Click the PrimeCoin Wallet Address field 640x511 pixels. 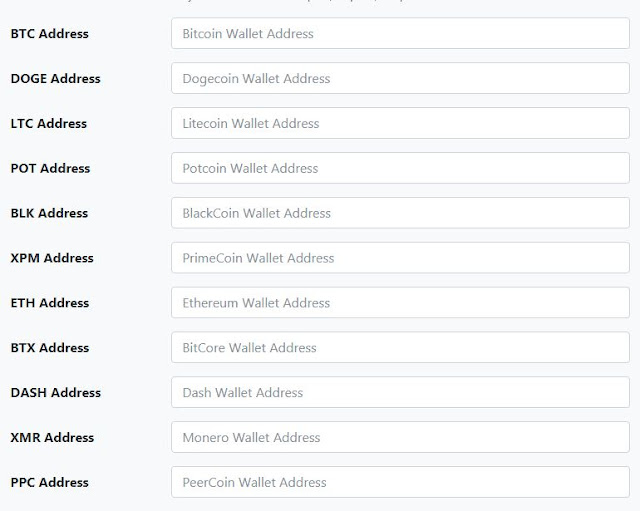click(400, 258)
